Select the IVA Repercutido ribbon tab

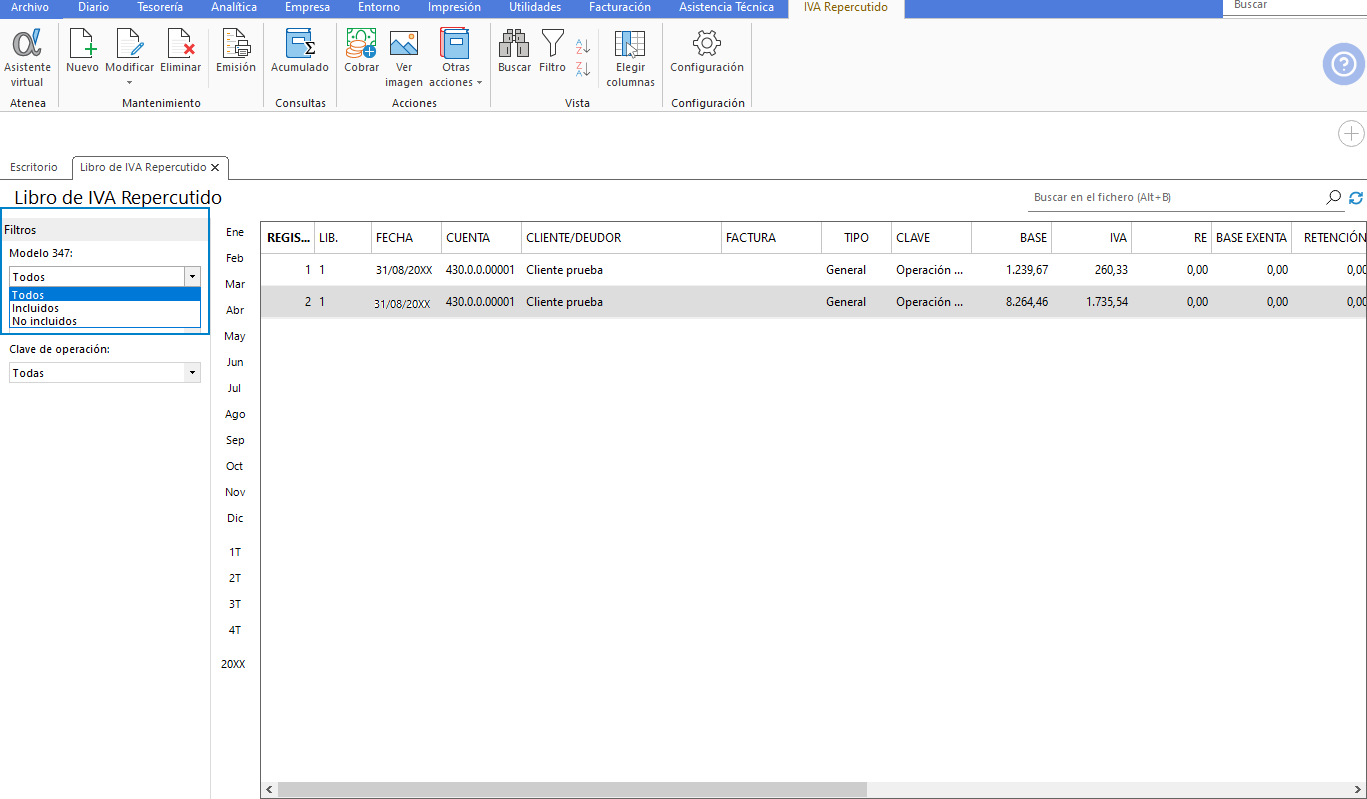(845, 7)
